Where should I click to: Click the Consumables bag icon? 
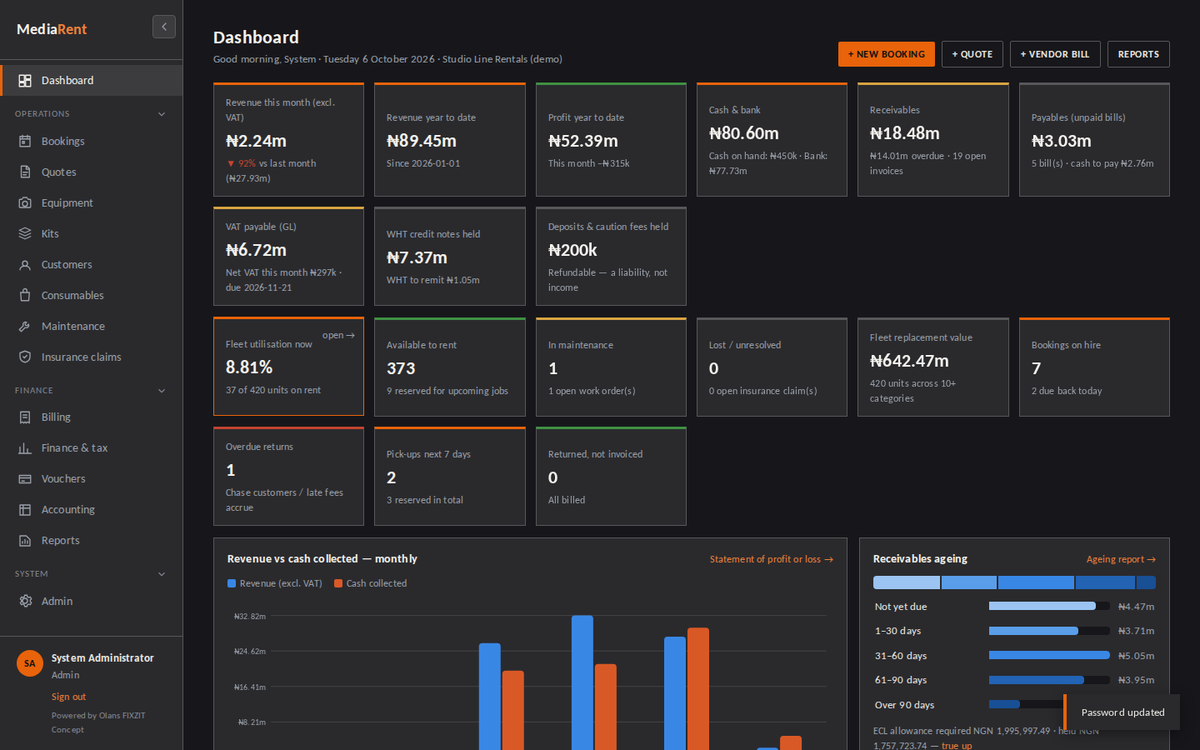(x=25, y=295)
